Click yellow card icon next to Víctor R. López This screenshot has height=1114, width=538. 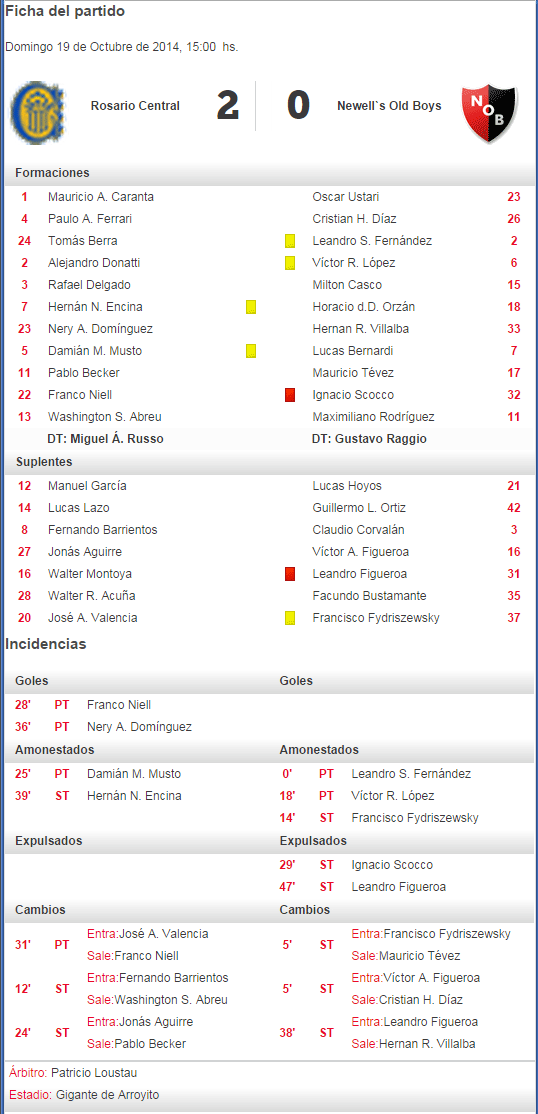[290, 263]
